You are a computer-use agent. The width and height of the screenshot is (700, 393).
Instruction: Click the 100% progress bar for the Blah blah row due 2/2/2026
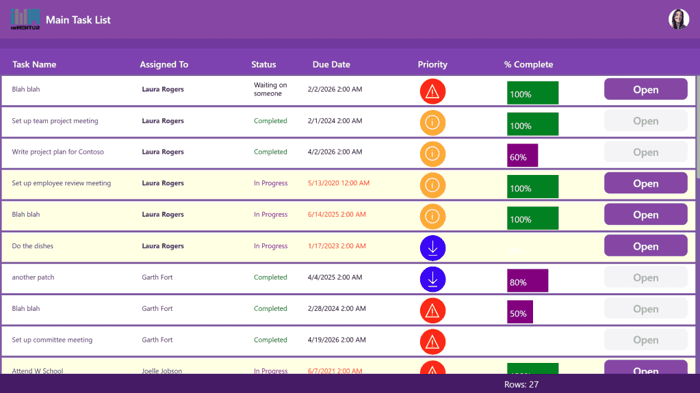[533, 92]
